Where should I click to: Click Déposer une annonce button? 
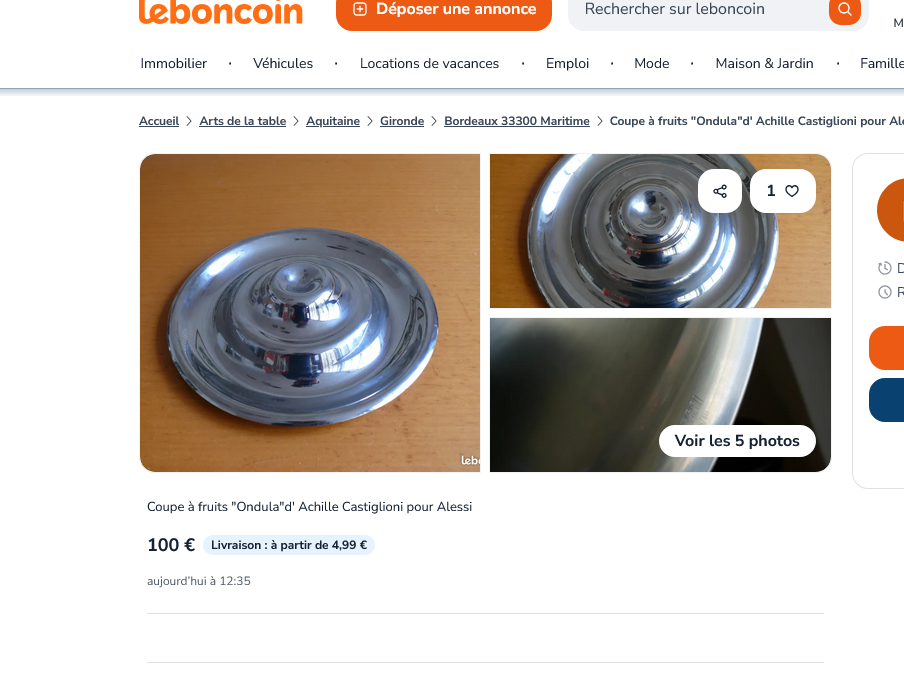pos(444,12)
